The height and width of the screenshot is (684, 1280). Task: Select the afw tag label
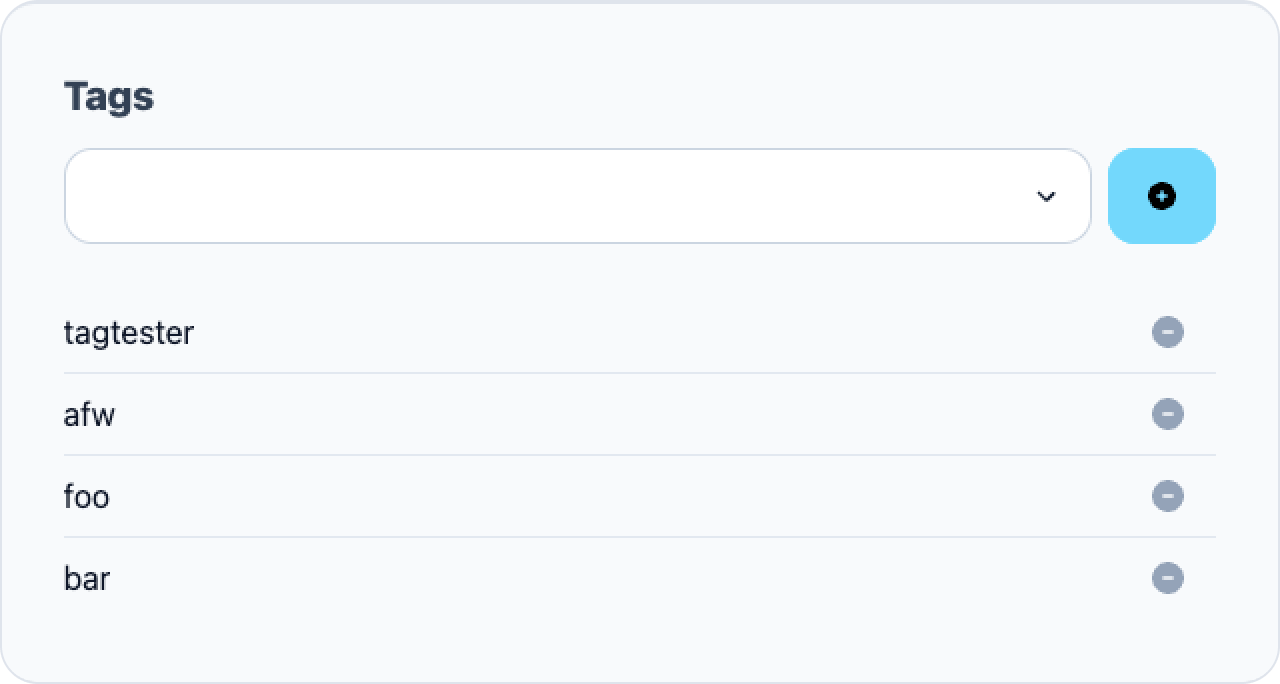[90, 414]
